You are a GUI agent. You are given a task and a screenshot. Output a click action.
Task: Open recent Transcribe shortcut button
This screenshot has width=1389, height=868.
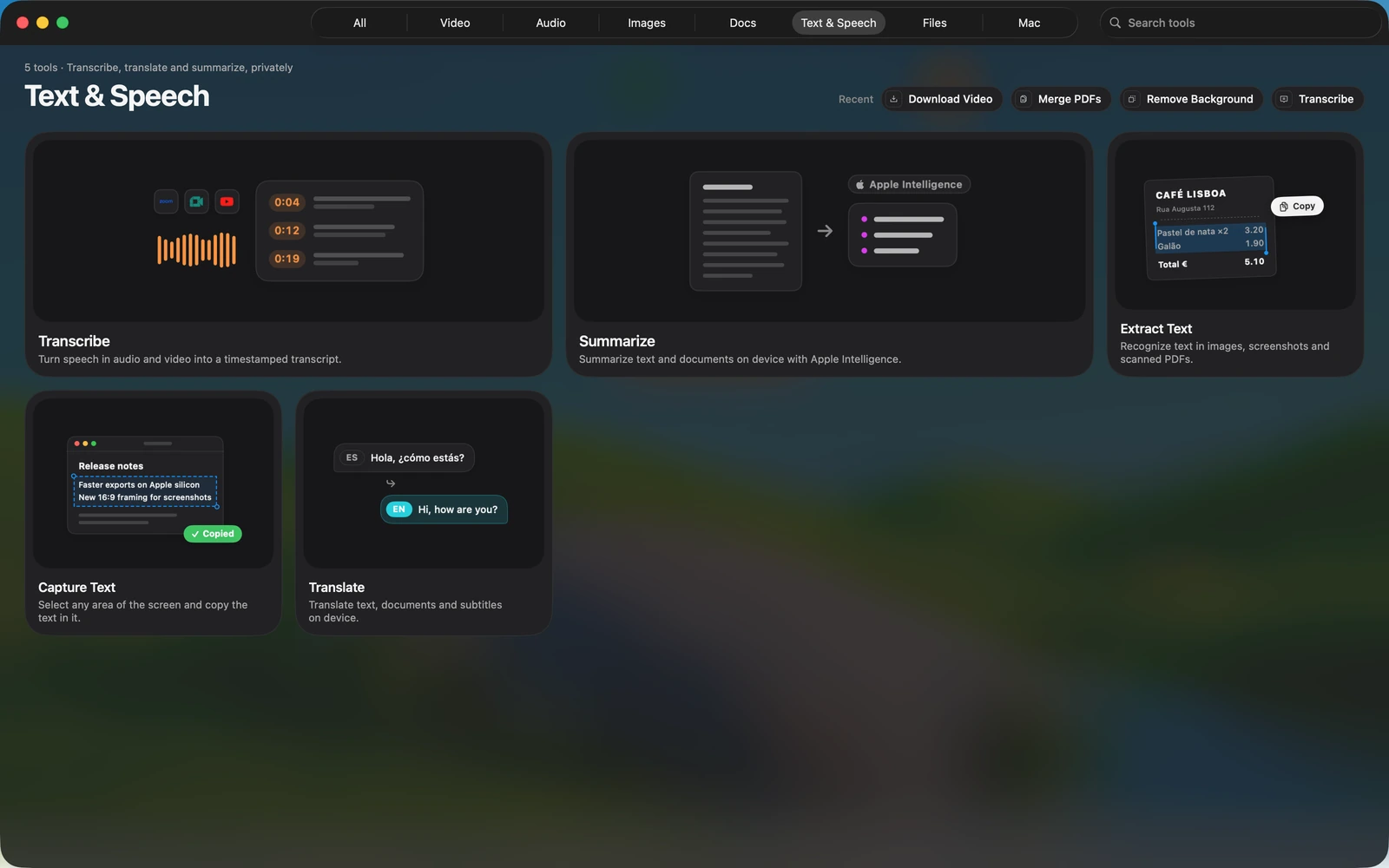(x=1318, y=99)
